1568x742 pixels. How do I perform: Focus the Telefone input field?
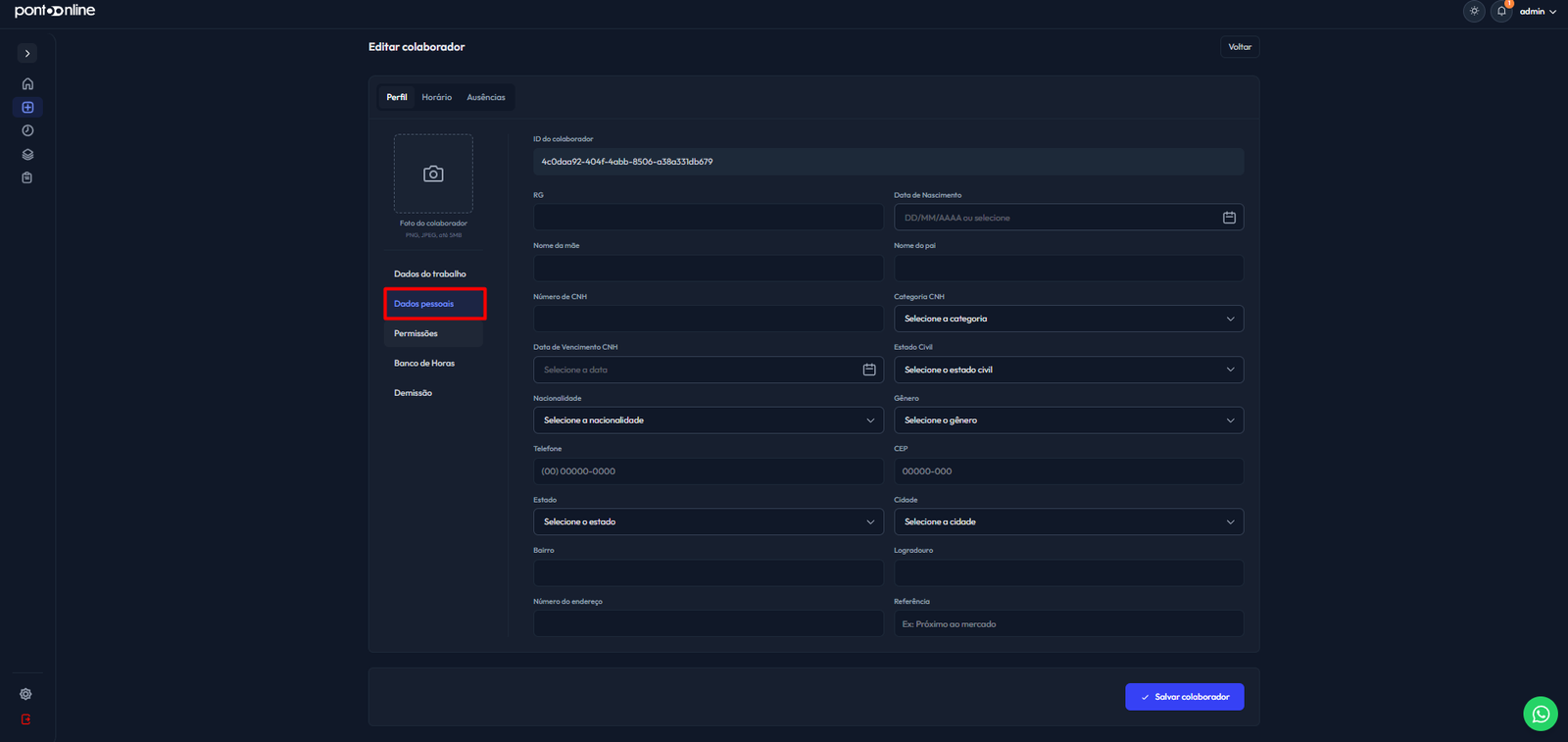pos(709,471)
